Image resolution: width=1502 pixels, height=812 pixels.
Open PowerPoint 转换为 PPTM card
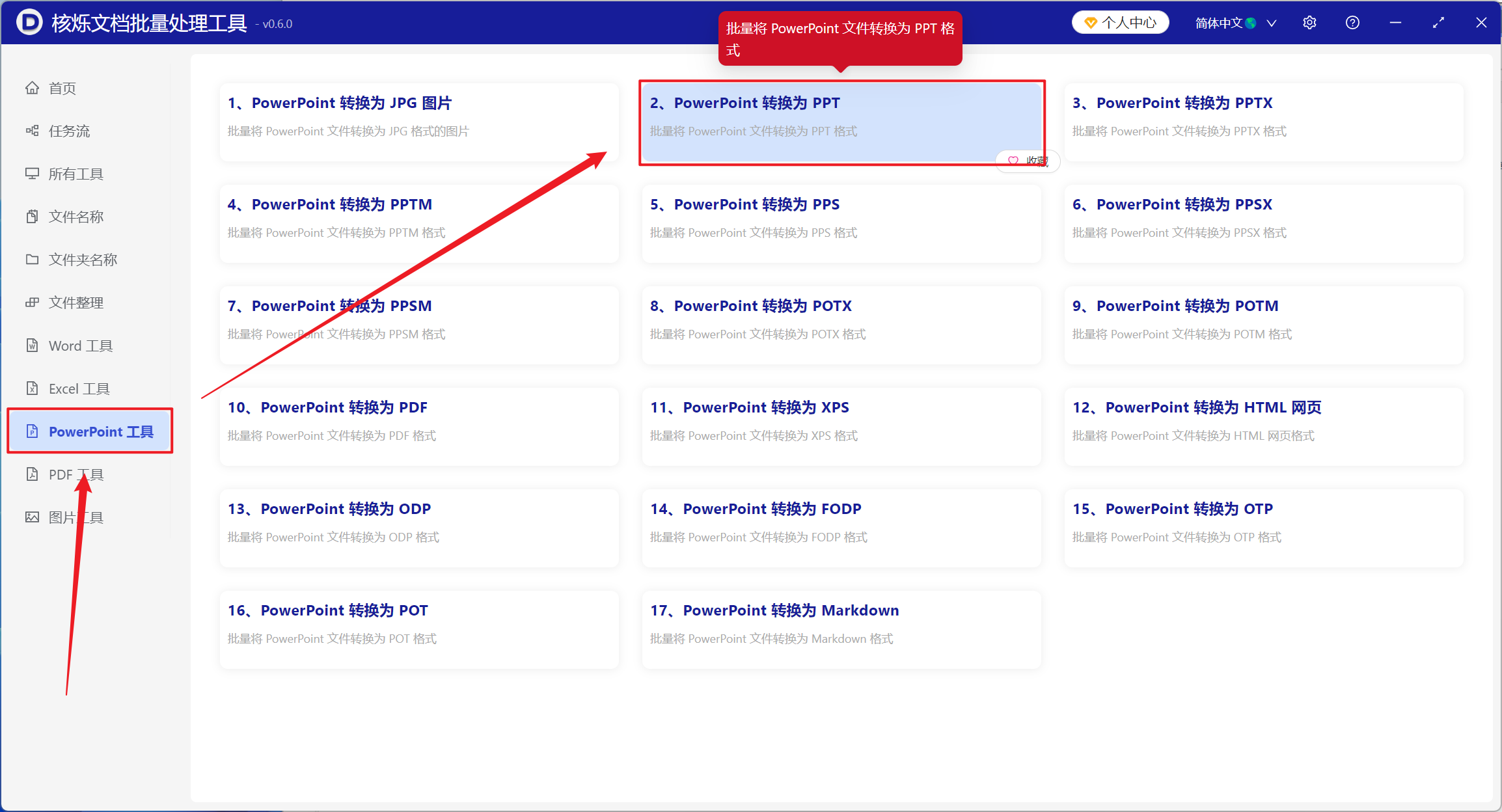point(419,224)
